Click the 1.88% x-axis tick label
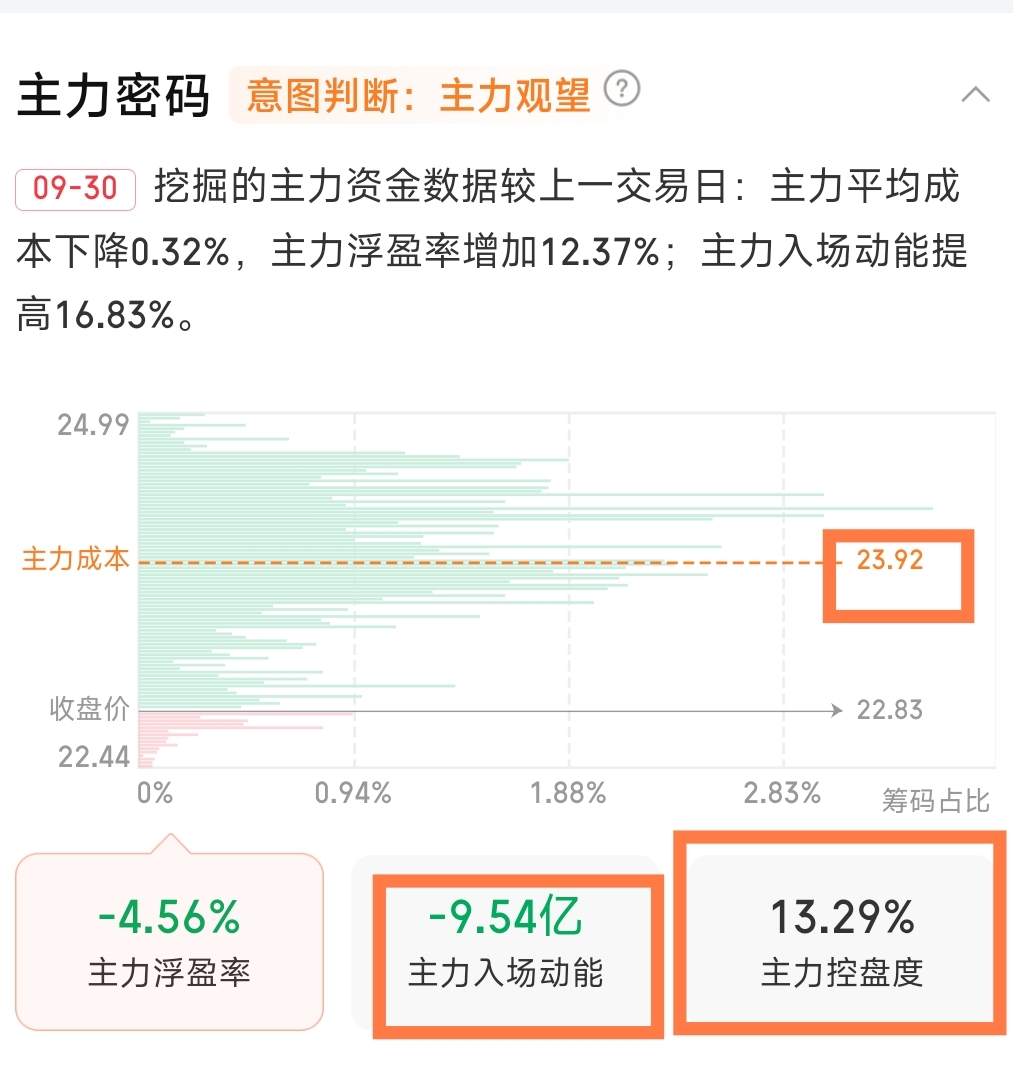The image size is (1013, 1069). click(569, 793)
